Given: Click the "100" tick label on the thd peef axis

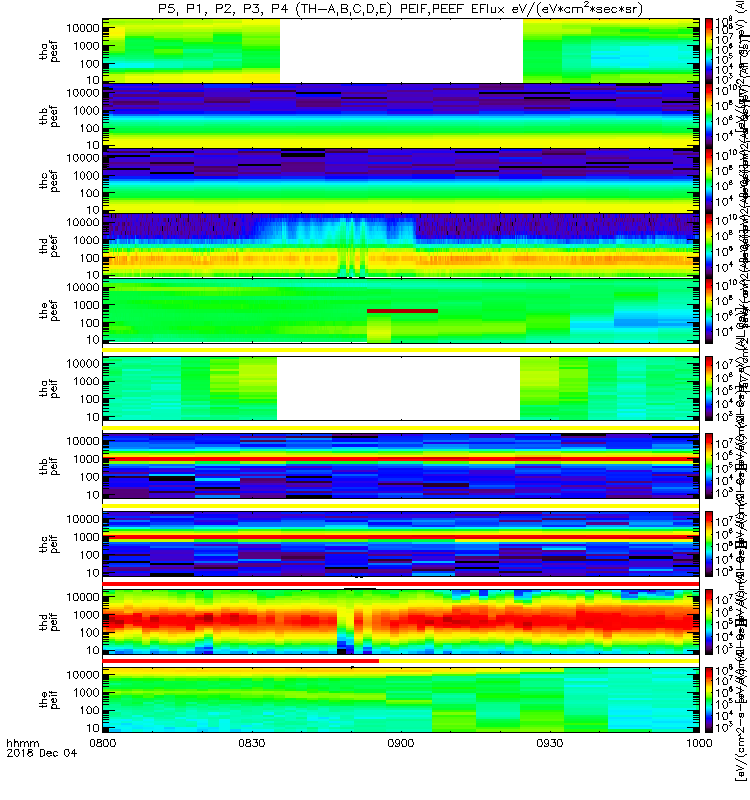Looking at the screenshot, I should click(x=89, y=258).
